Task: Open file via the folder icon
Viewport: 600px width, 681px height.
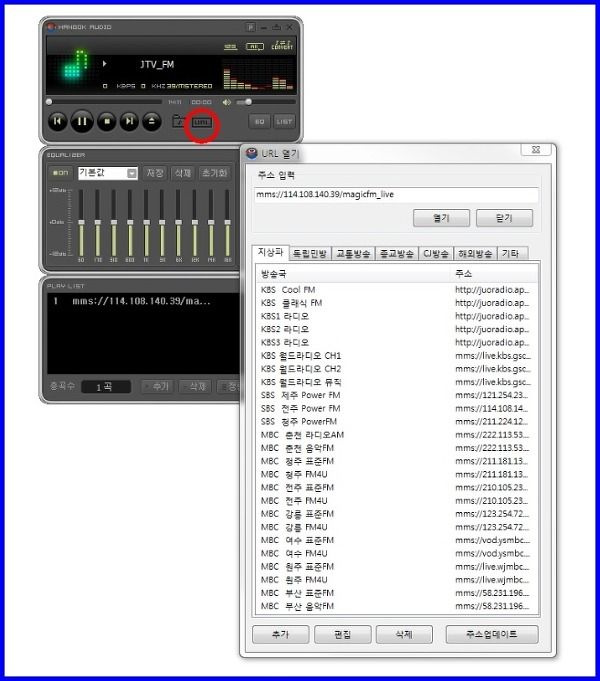Action: (179, 121)
